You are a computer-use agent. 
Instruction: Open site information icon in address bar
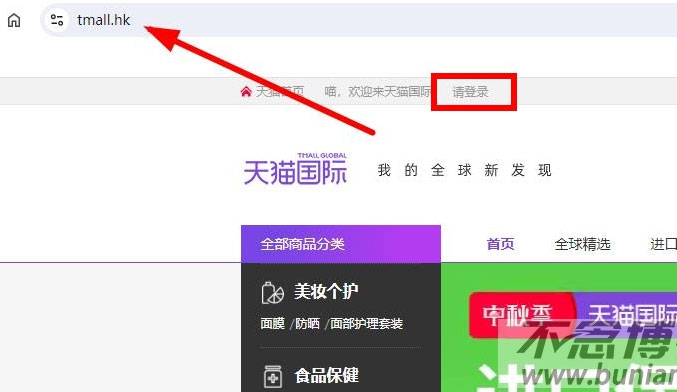[x=57, y=20]
